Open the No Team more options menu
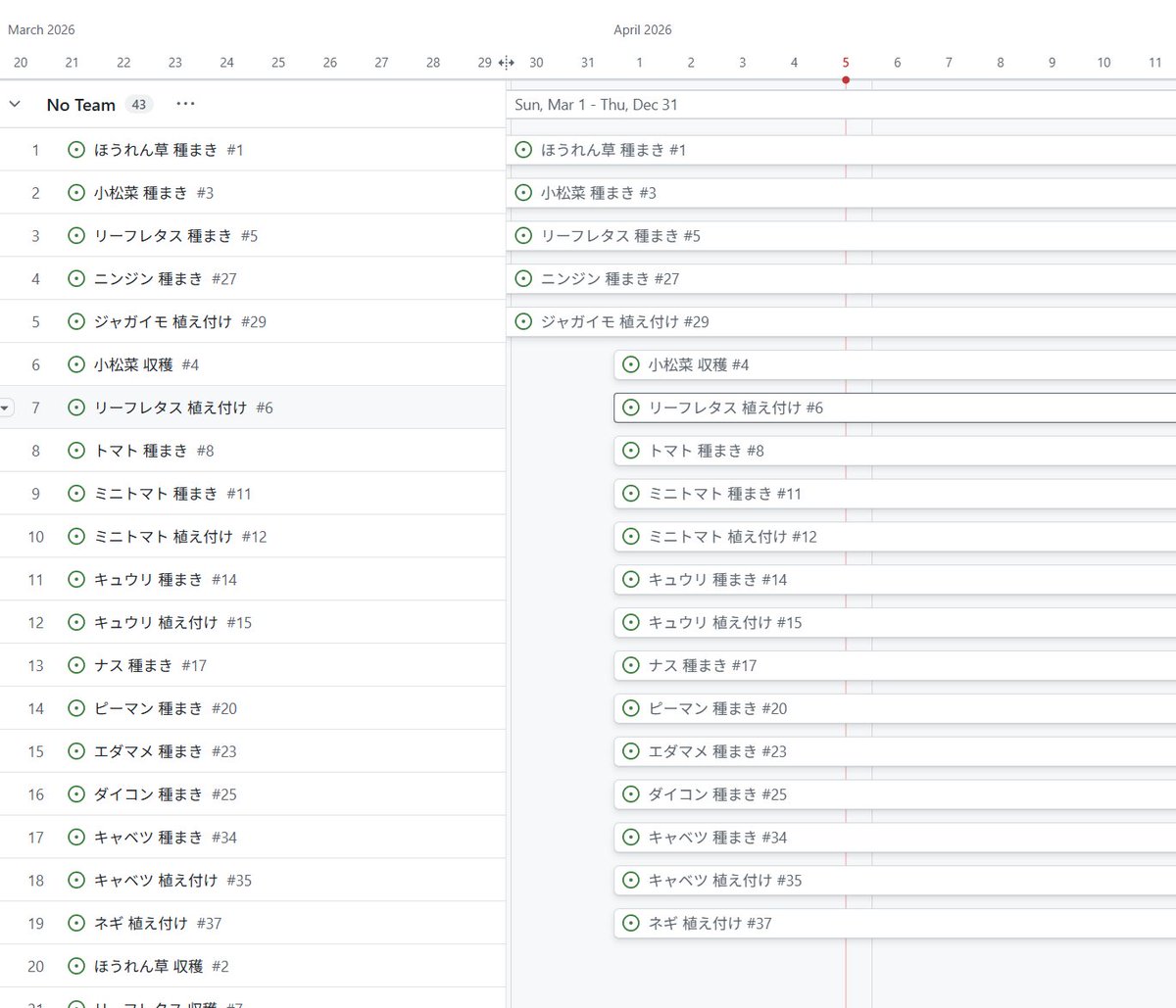Viewport: 1176px width, 1008px height. pyautogui.click(x=185, y=104)
